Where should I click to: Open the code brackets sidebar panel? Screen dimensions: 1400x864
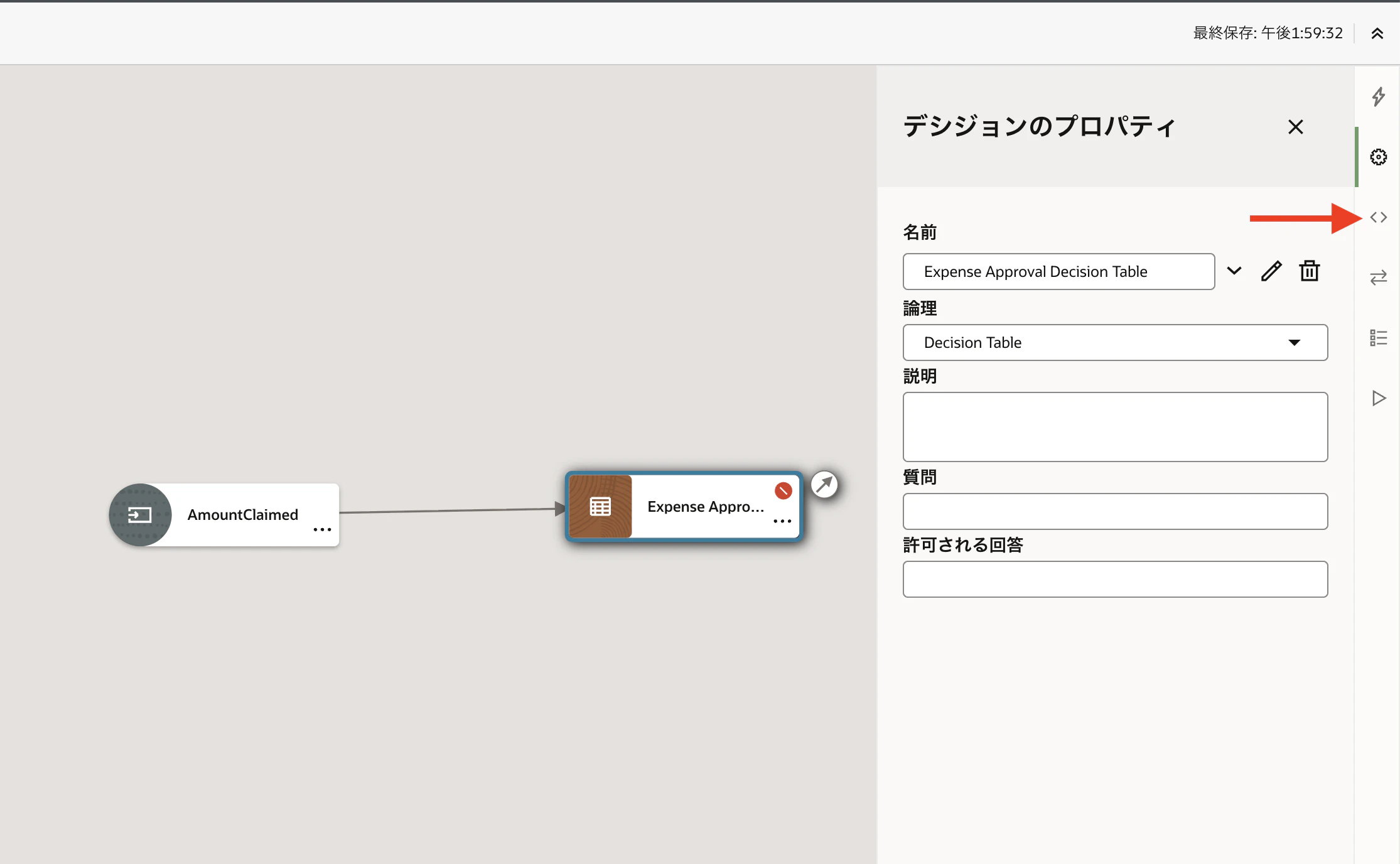[x=1378, y=217]
